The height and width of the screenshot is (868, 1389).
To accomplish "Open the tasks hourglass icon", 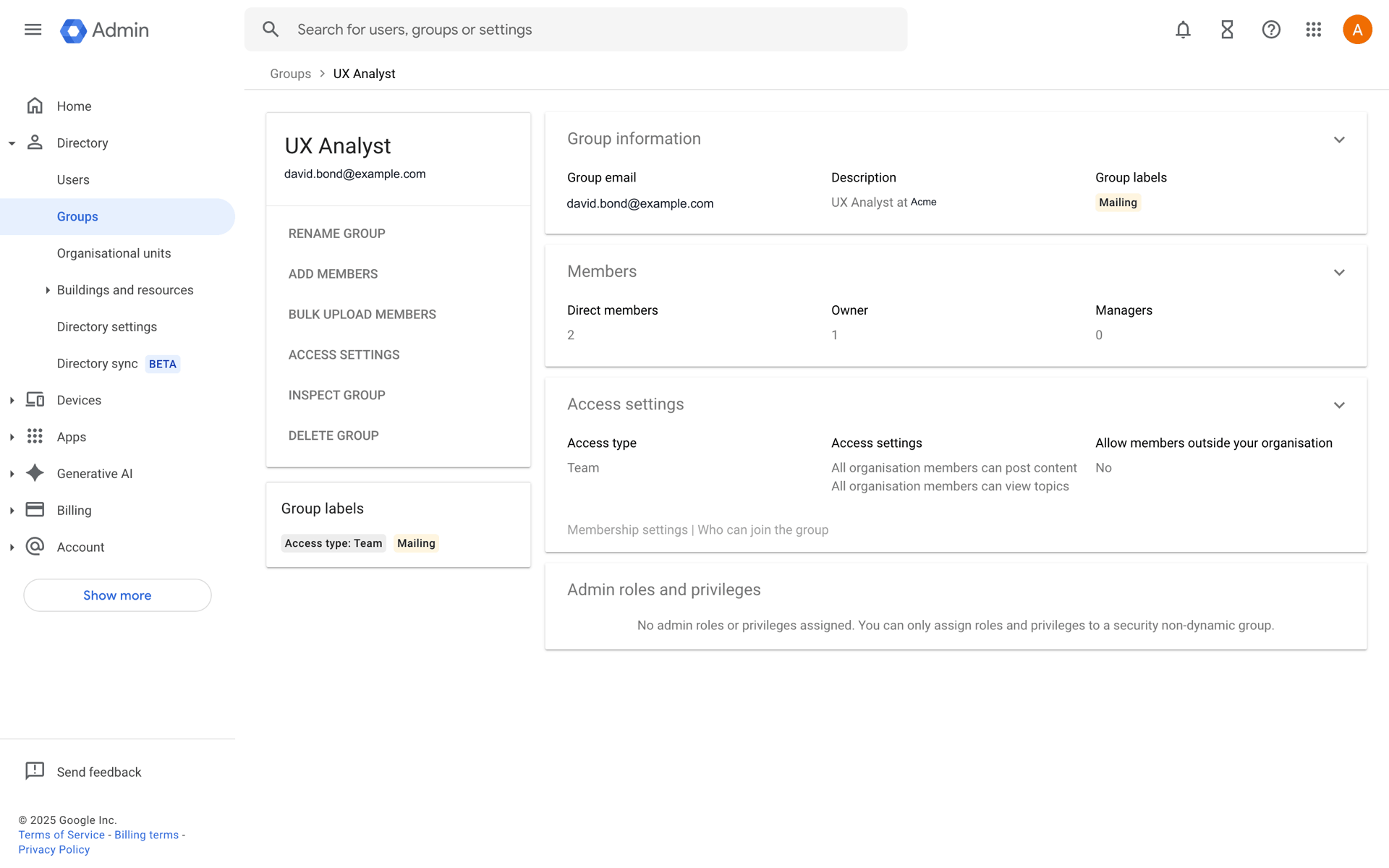I will 1227,30.
